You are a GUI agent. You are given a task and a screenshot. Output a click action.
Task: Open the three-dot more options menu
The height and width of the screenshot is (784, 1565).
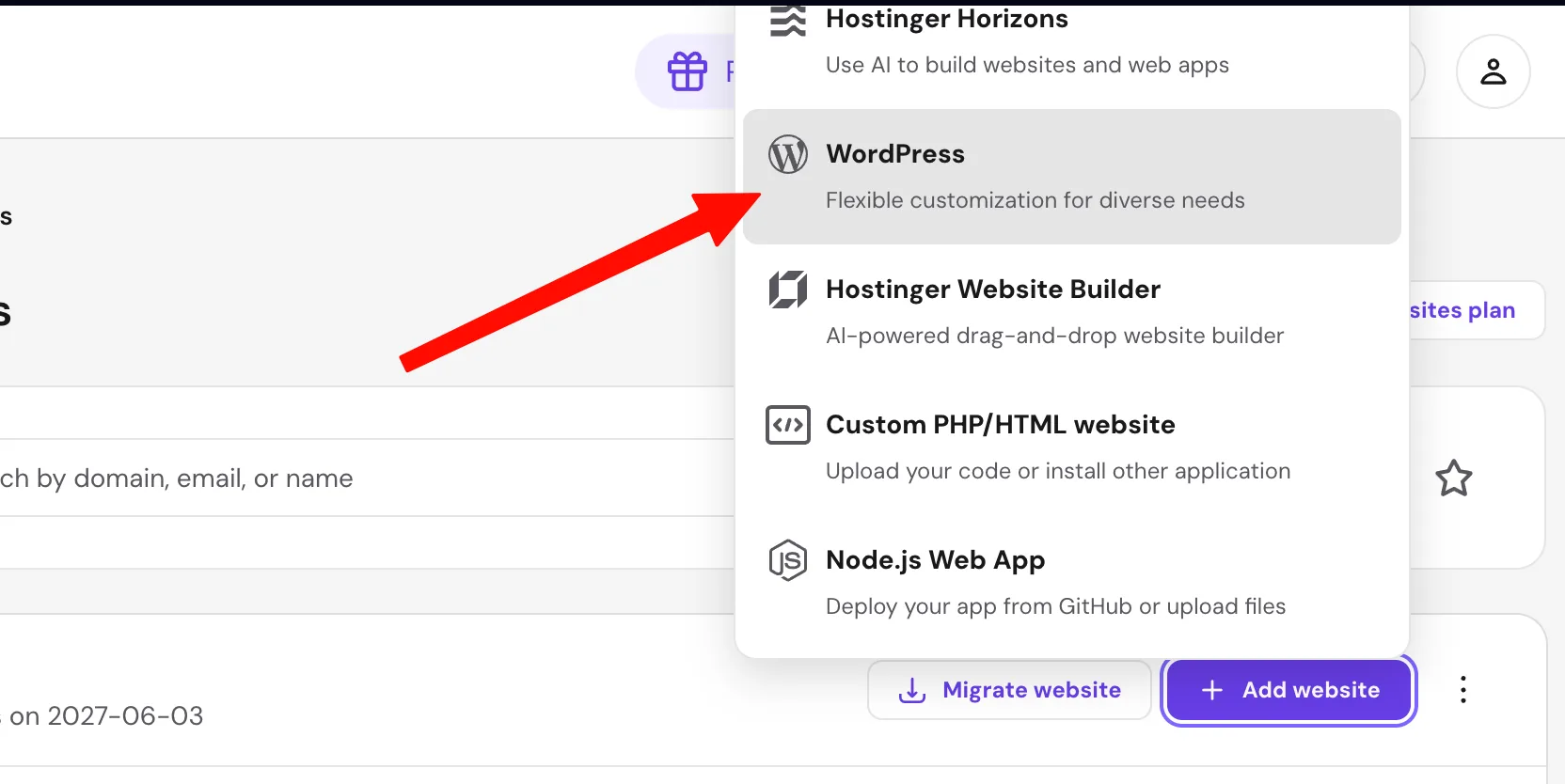tap(1463, 690)
